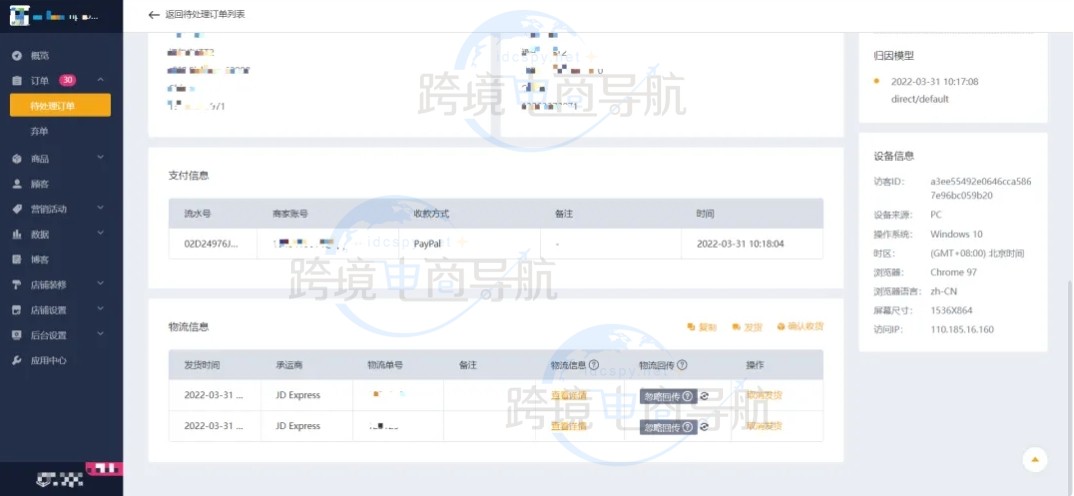This screenshot has width=1074, height=496.
Task: Select 待处理订单 in the sidebar
Action: point(60,106)
